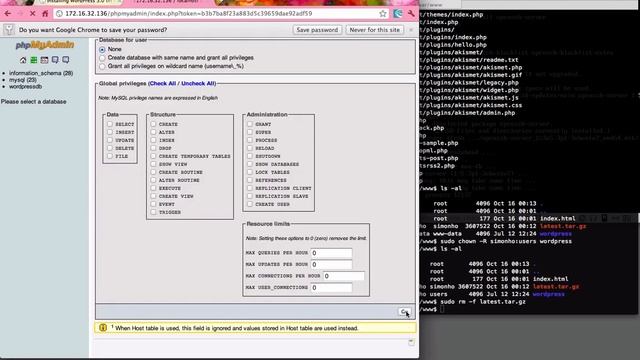Click the browser forward arrow

click(20, 13)
